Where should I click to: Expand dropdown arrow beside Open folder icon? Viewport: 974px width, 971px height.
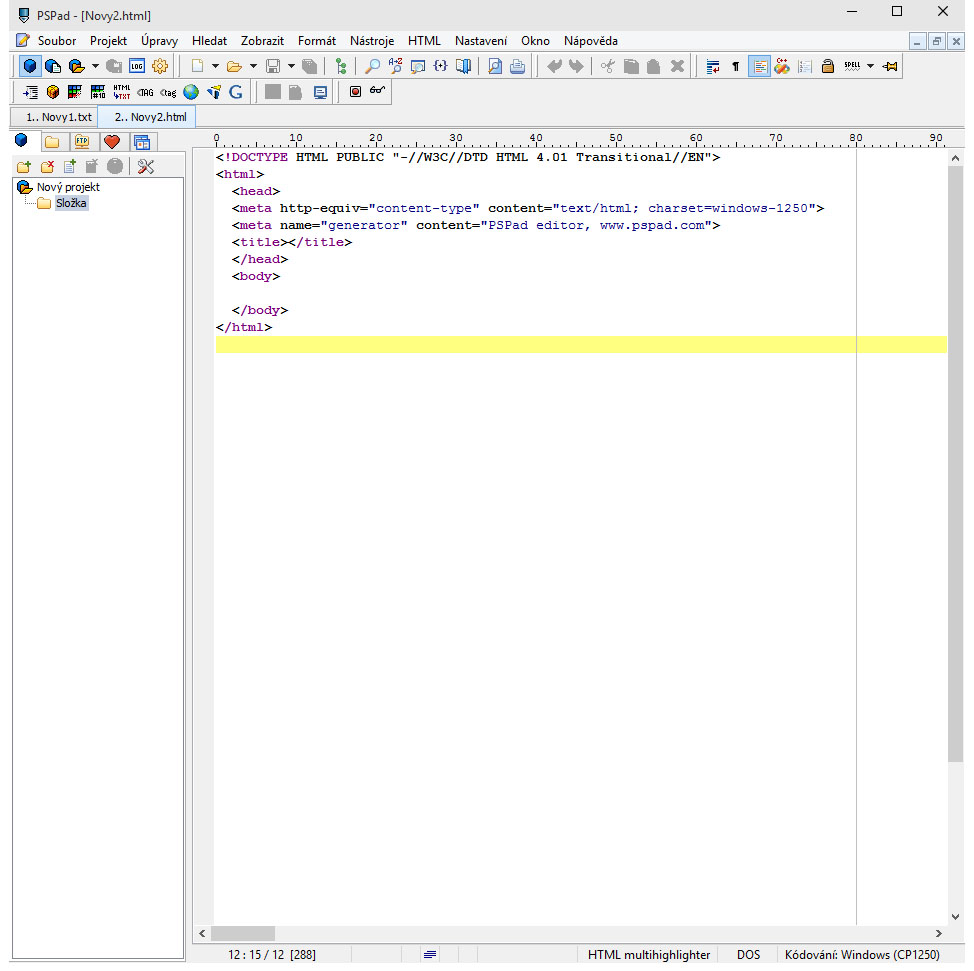253,67
